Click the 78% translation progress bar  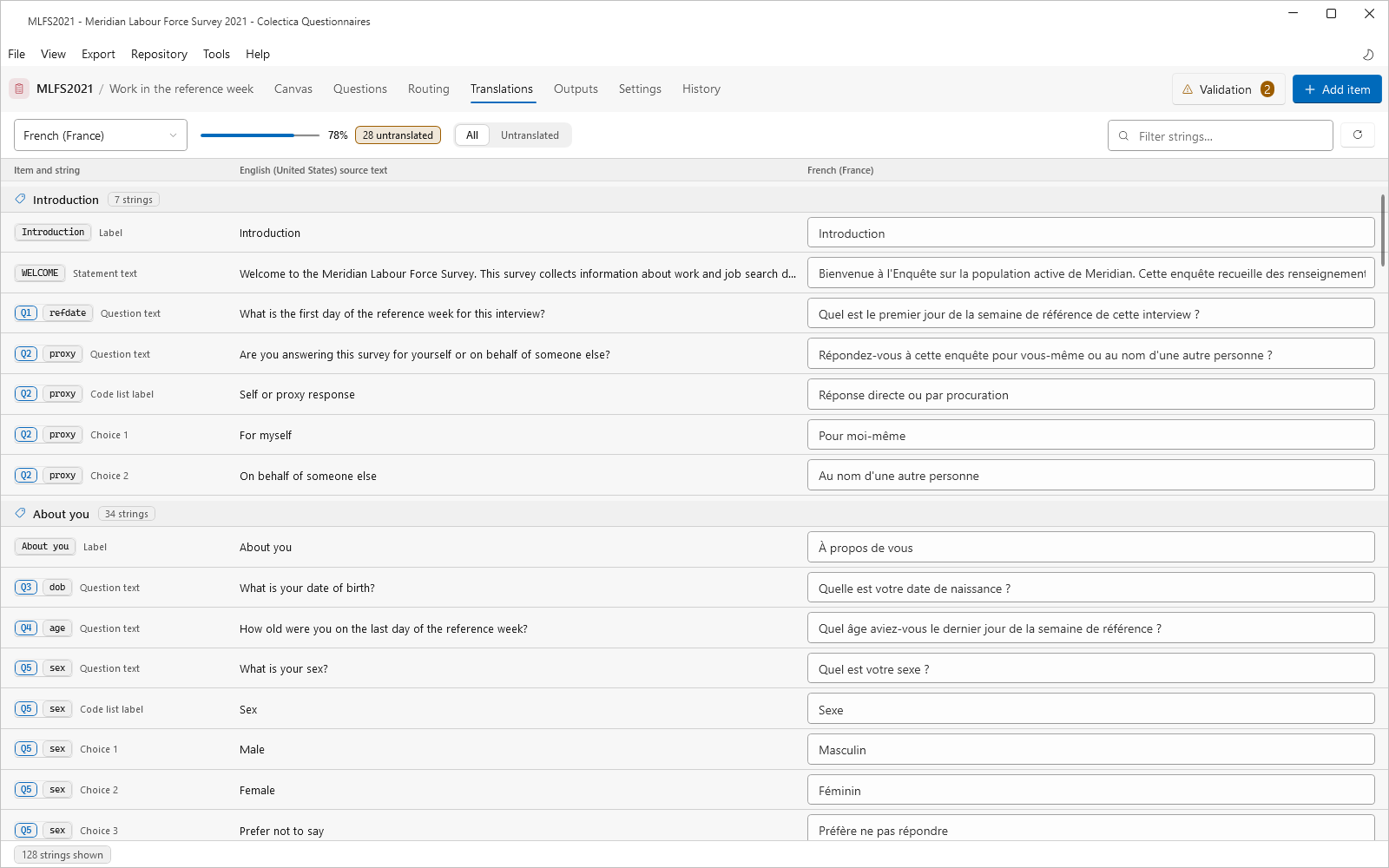tap(260, 135)
